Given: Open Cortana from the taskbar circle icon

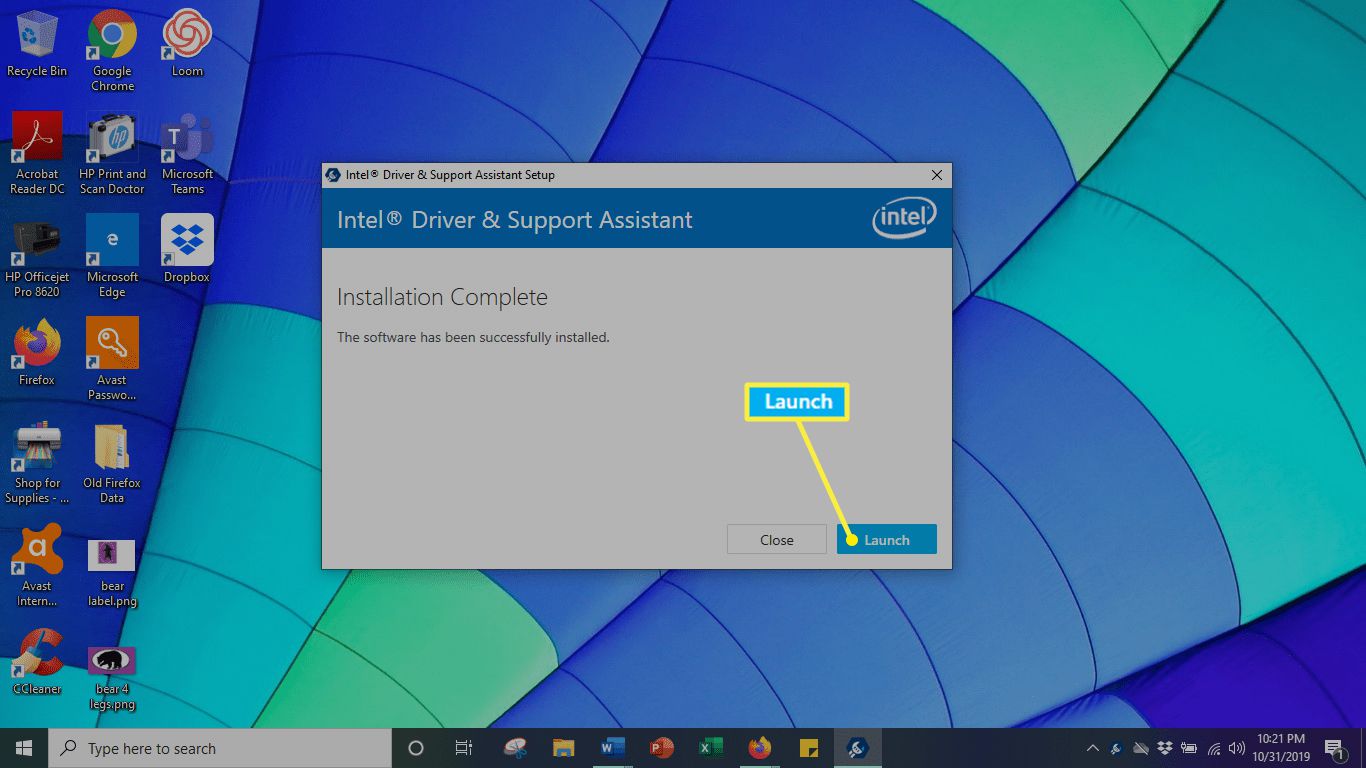Looking at the screenshot, I should [416, 748].
